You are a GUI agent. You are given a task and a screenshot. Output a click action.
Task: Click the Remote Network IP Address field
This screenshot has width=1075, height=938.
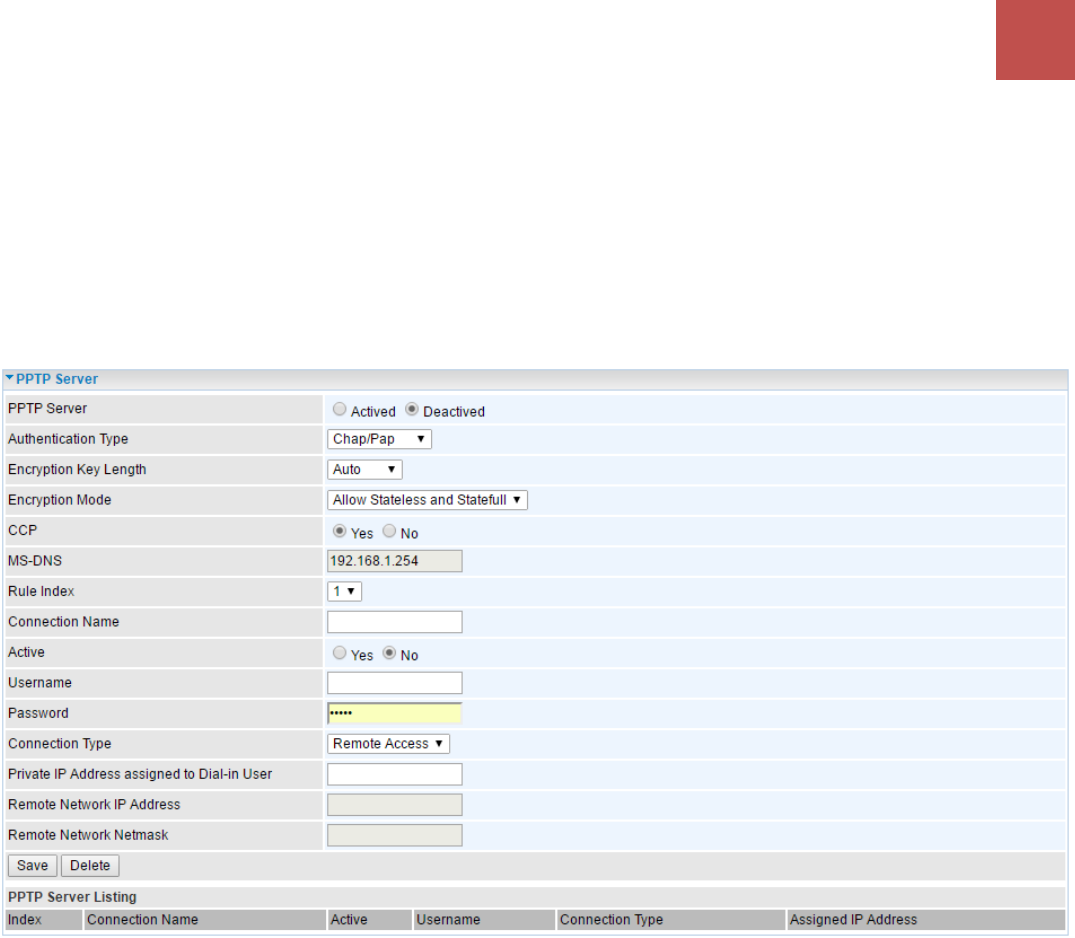pyautogui.click(x=395, y=805)
